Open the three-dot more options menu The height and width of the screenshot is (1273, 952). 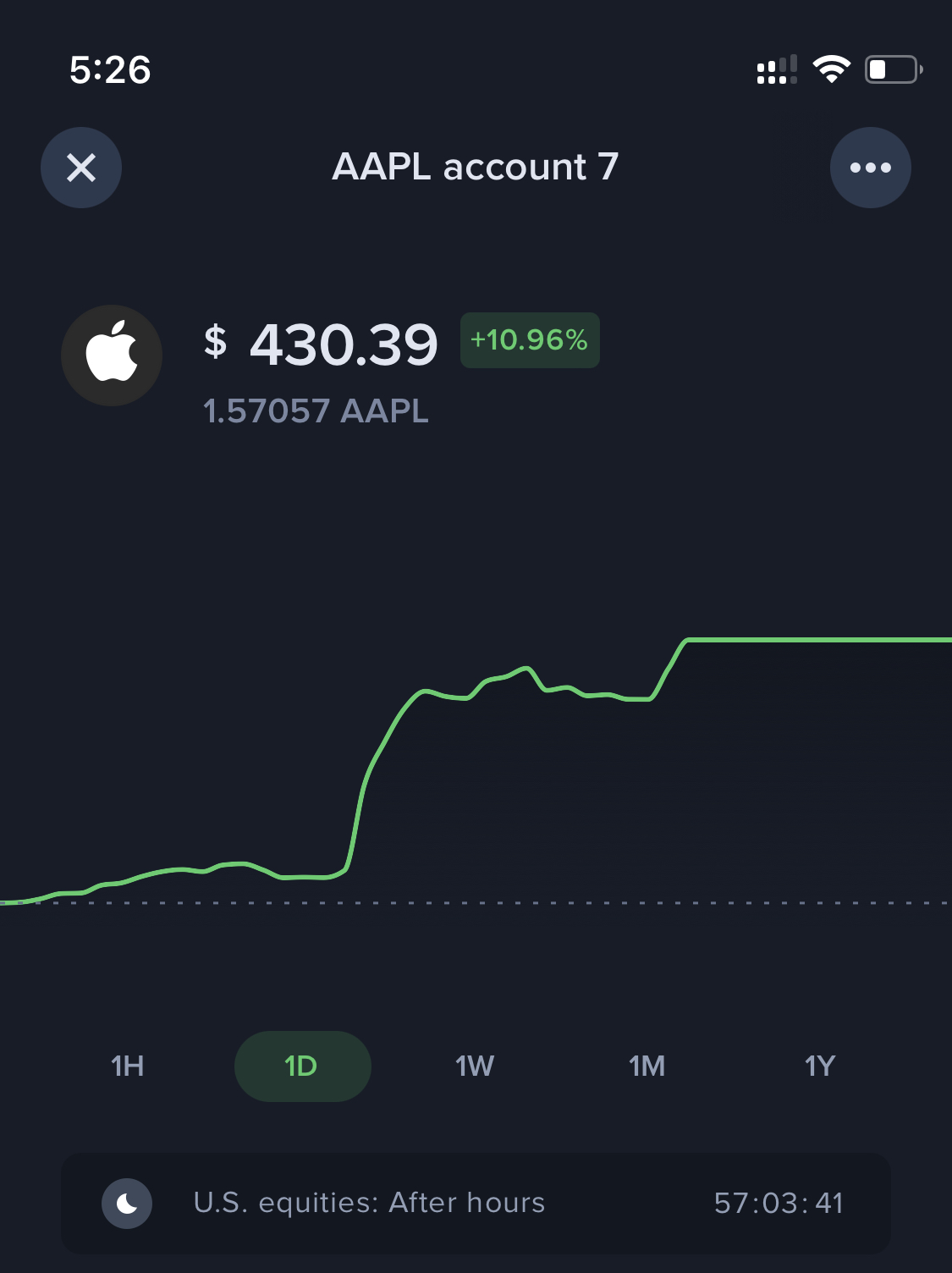click(x=871, y=168)
